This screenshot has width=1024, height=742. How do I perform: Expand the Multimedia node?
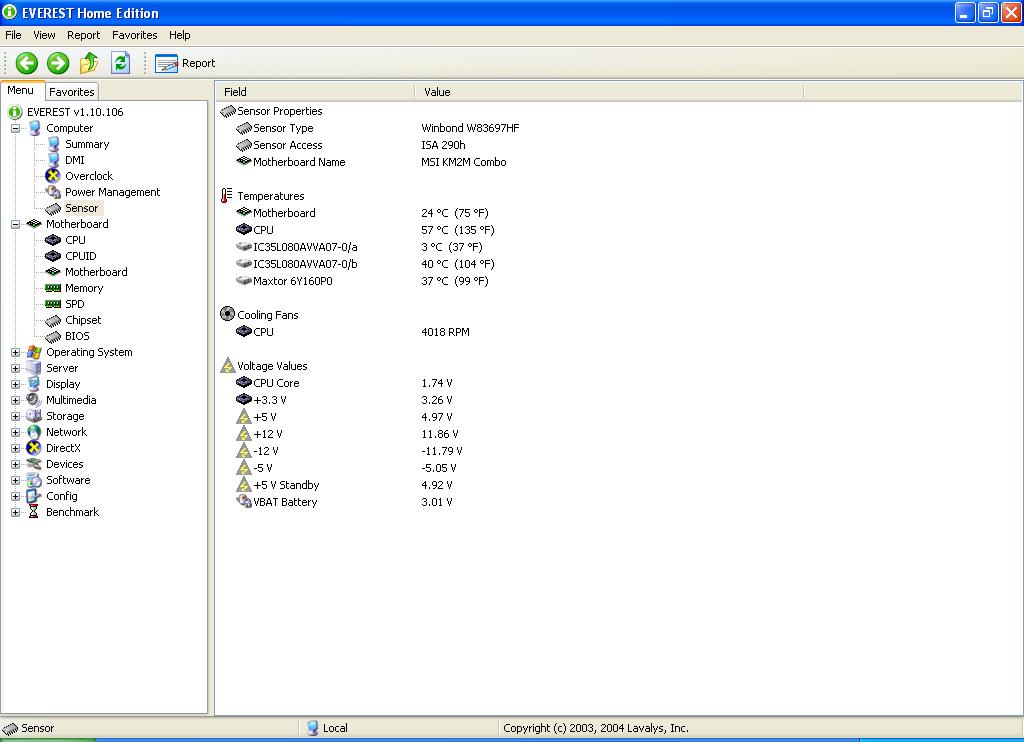15,400
